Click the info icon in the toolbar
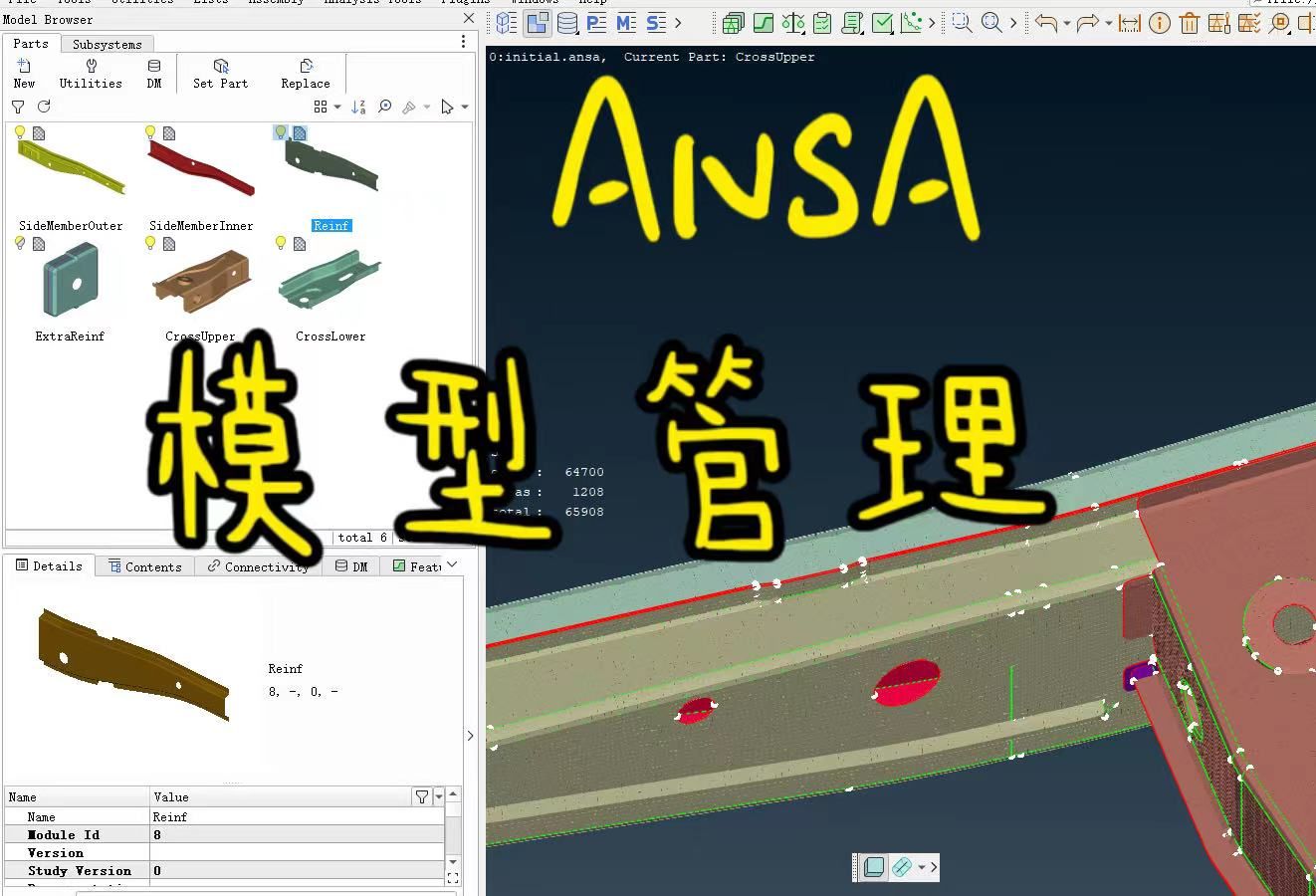The image size is (1316, 896). 1160,23
